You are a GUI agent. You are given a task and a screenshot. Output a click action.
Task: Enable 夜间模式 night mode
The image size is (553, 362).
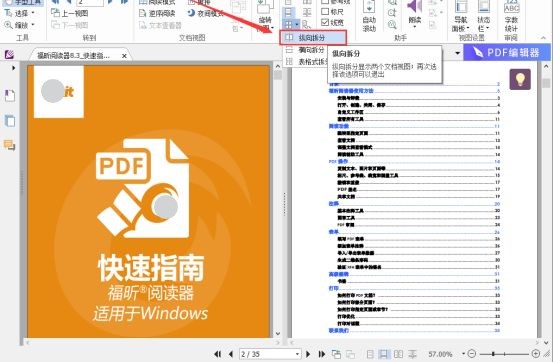point(206,13)
